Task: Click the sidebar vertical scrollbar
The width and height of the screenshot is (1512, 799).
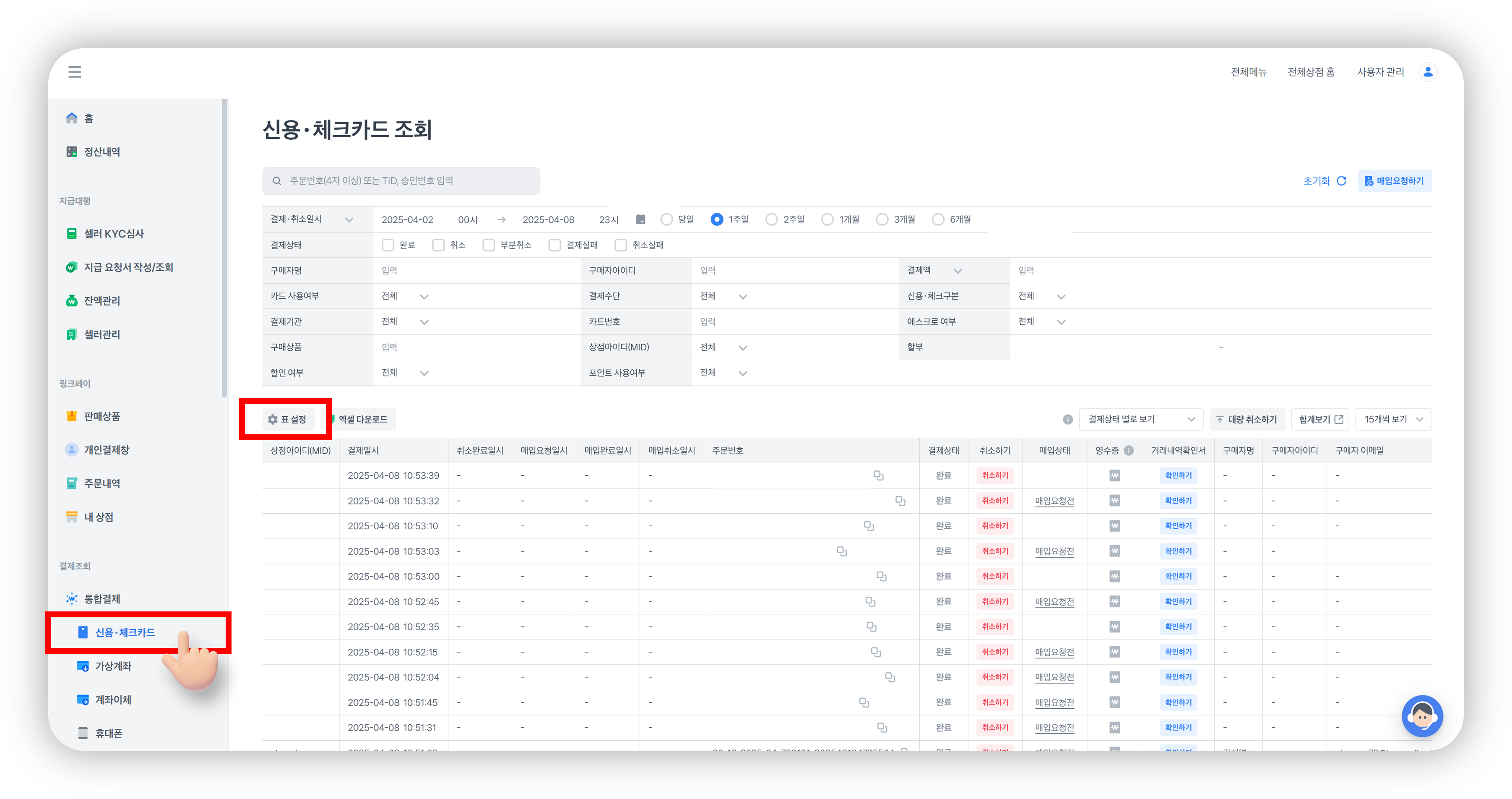Action: 224,247
